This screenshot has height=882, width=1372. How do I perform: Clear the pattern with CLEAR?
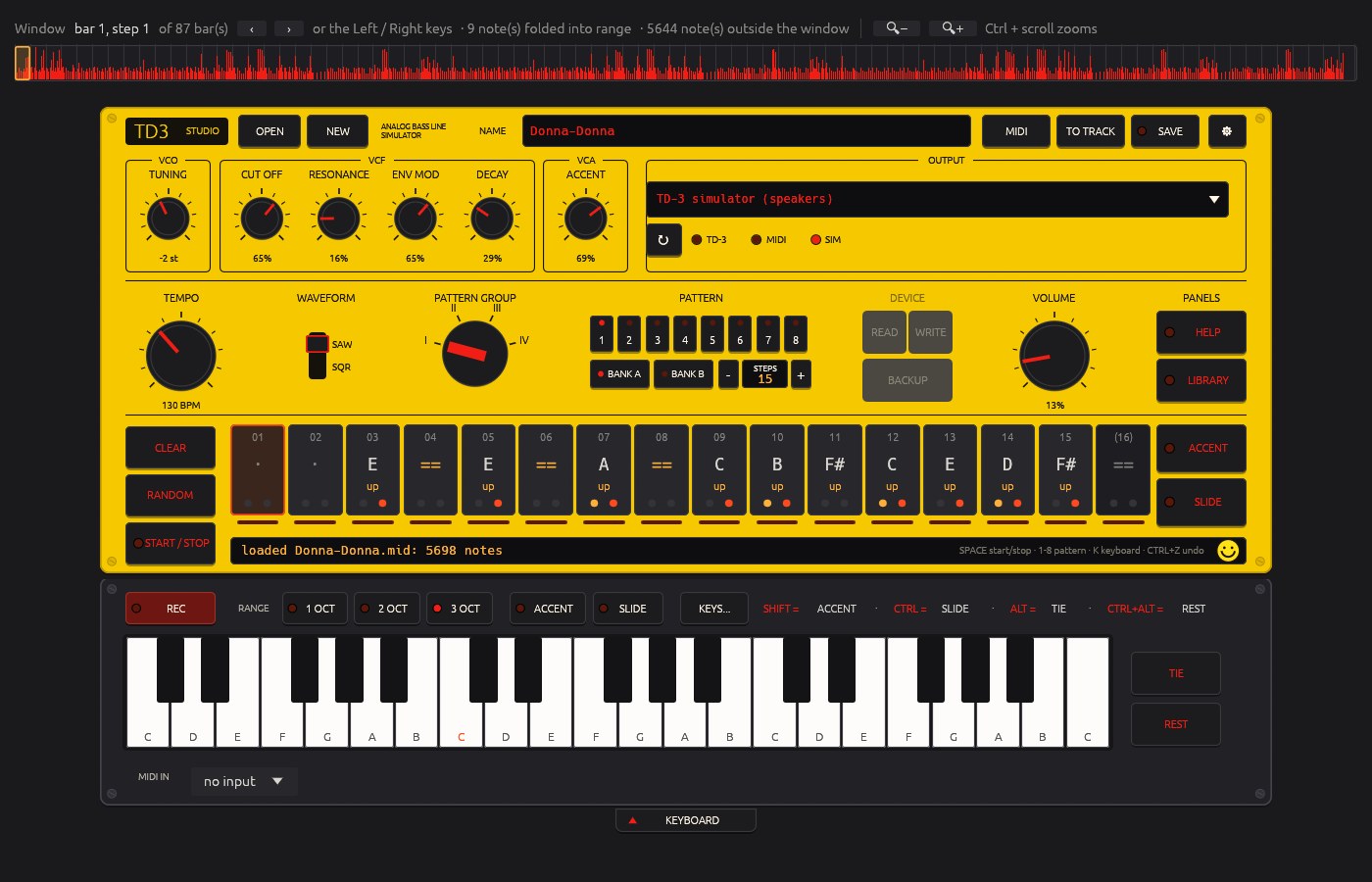171,448
